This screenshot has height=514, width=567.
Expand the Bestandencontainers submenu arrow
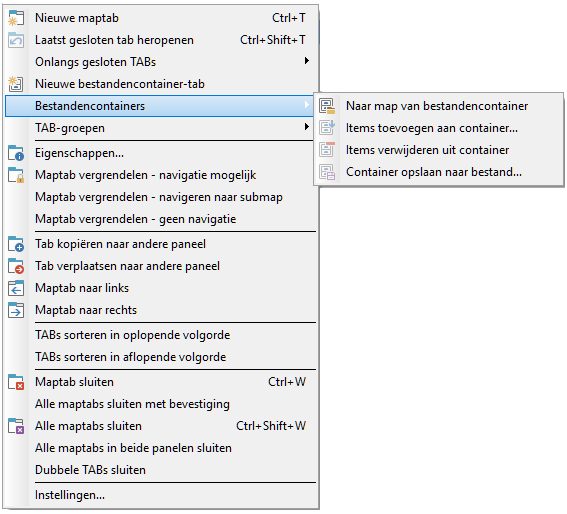coord(307,105)
